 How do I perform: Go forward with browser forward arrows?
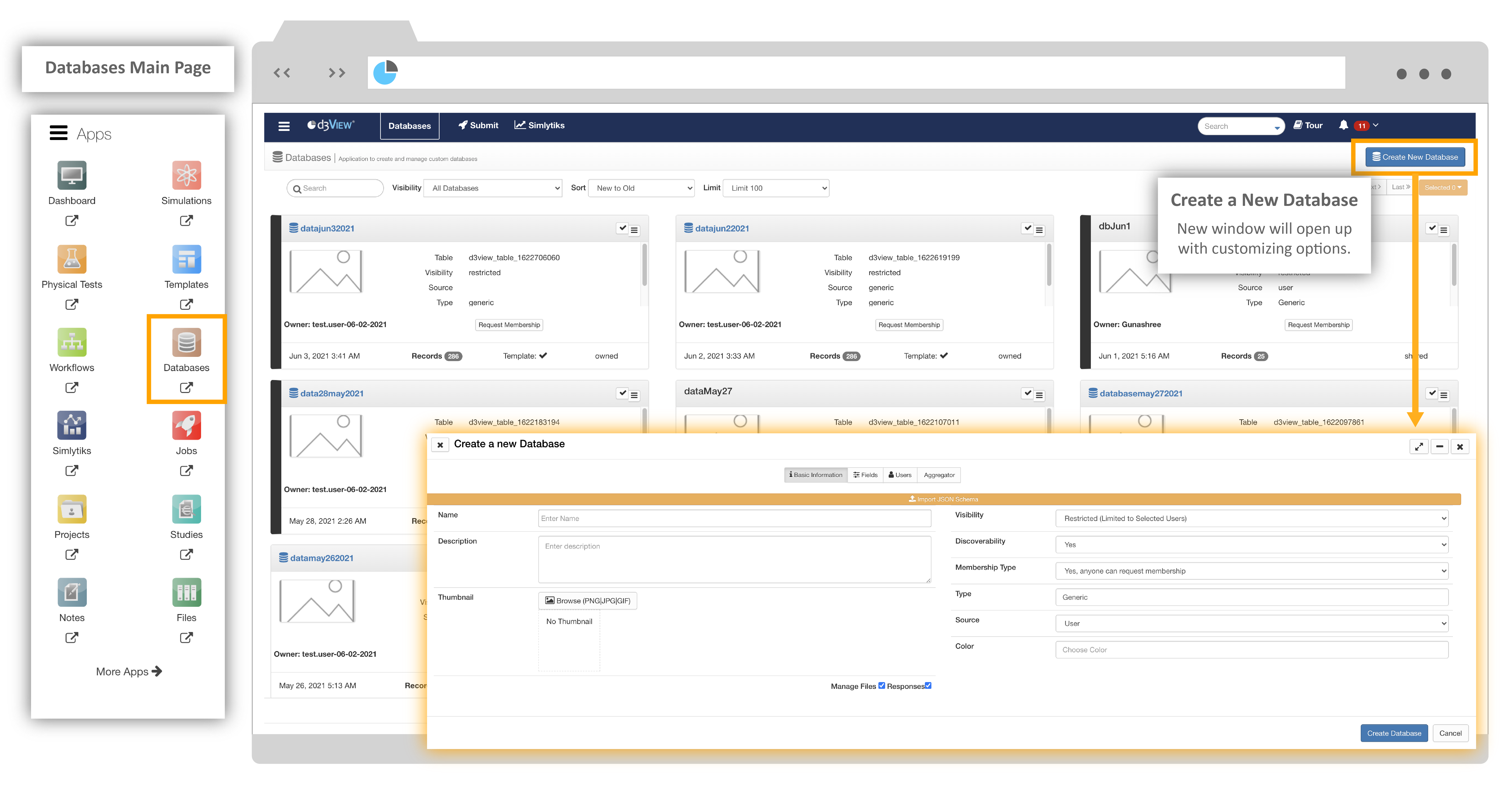tap(337, 73)
